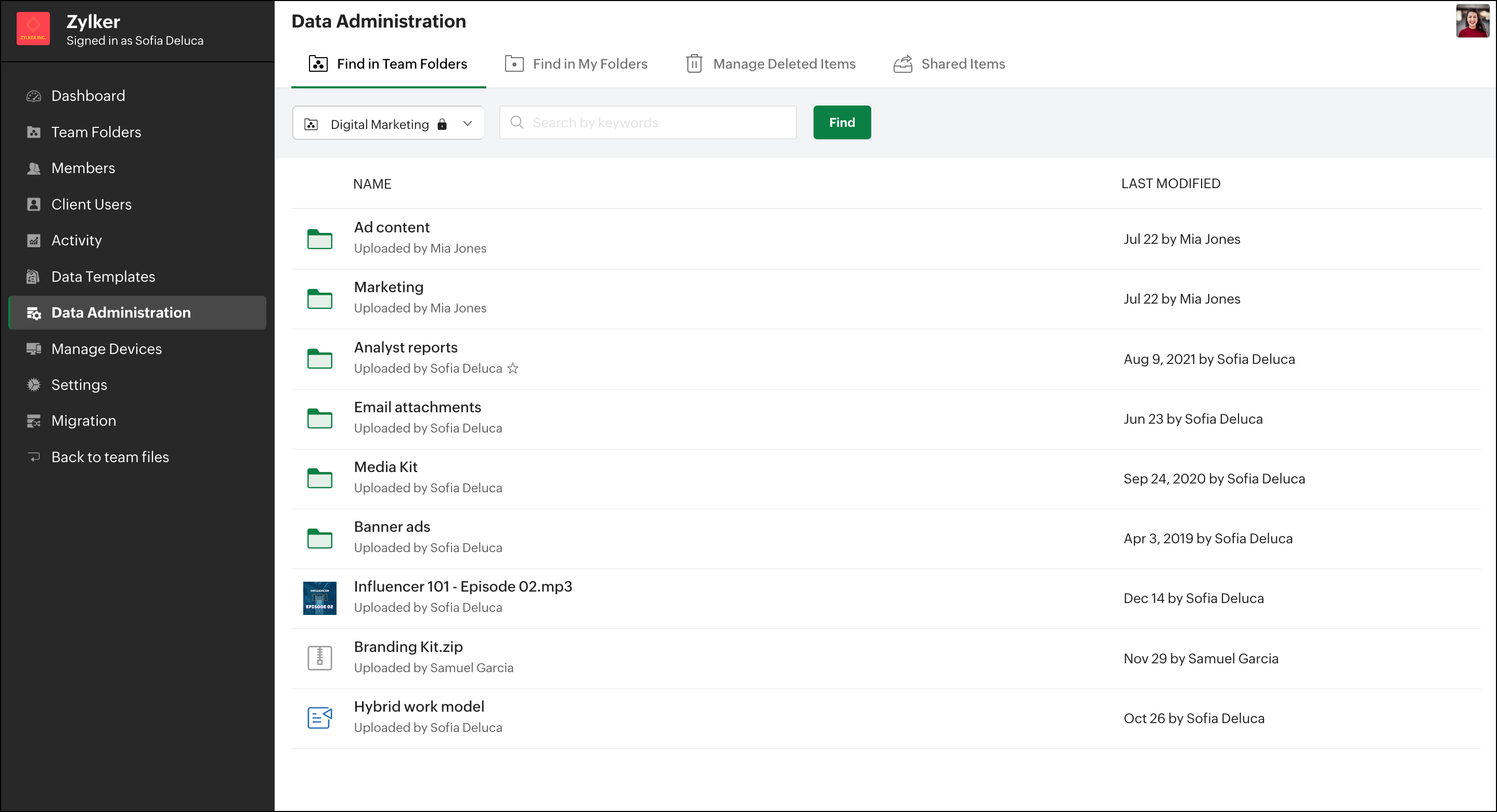This screenshot has width=1497, height=812.
Task: Expand the Digital Marketing folder dropdown
Action: click(x=380, y=124)
